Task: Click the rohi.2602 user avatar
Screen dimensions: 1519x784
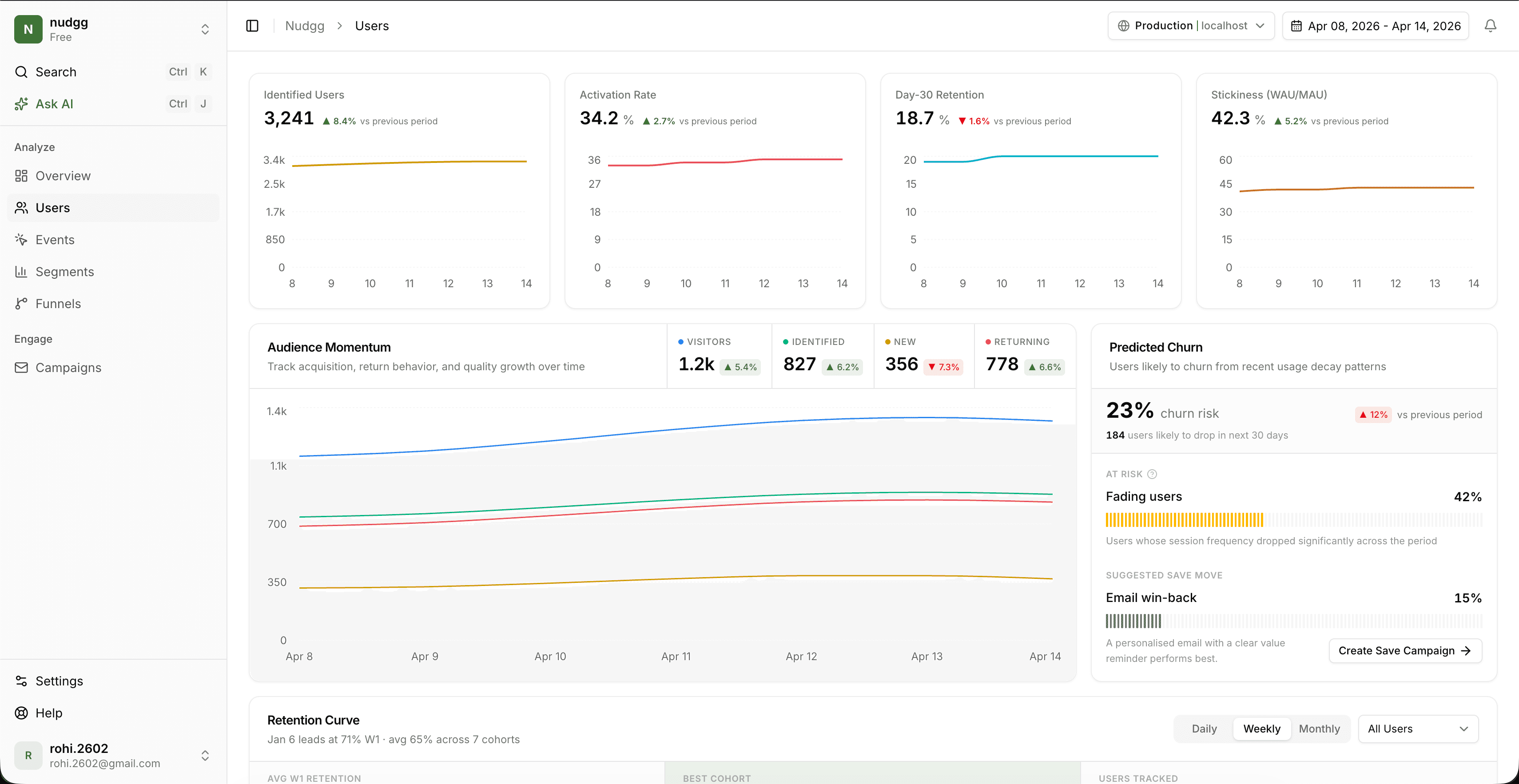Action: point(28,755)
